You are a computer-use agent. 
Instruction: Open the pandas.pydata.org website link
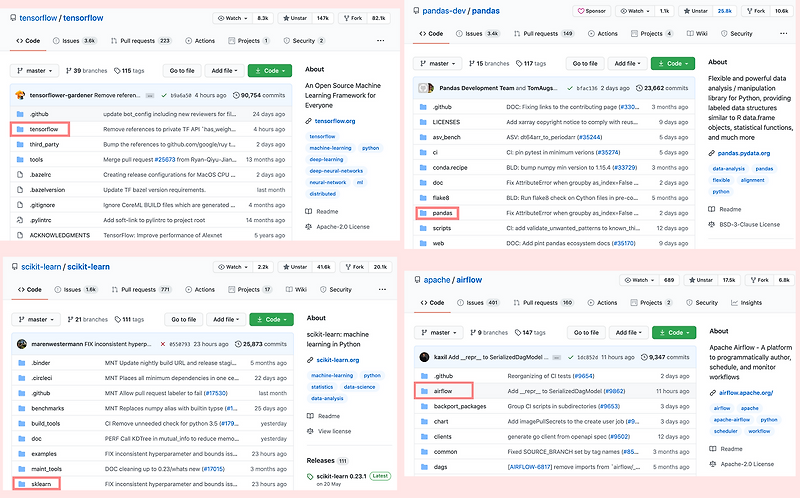point(744,153)
